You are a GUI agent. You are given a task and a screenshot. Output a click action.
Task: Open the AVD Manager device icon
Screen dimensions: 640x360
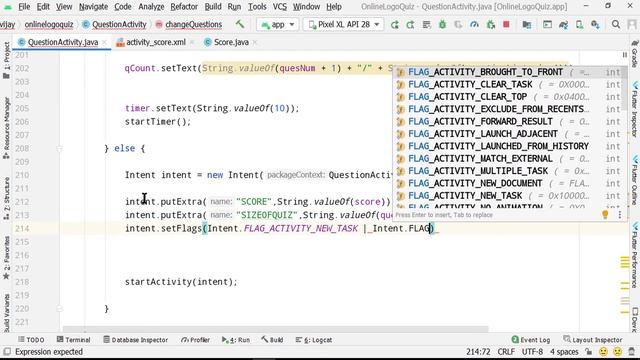click(579, 25)
